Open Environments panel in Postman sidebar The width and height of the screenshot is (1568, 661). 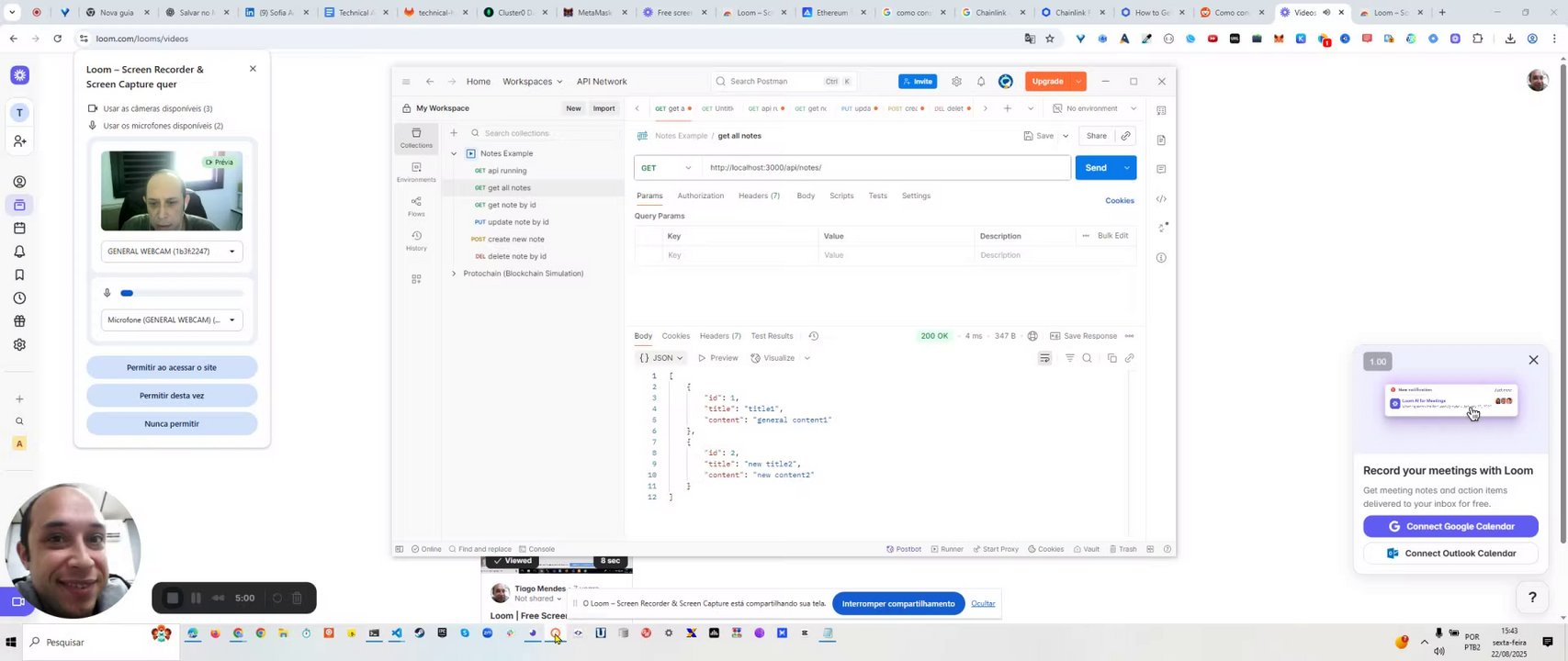tap(416, 172)
